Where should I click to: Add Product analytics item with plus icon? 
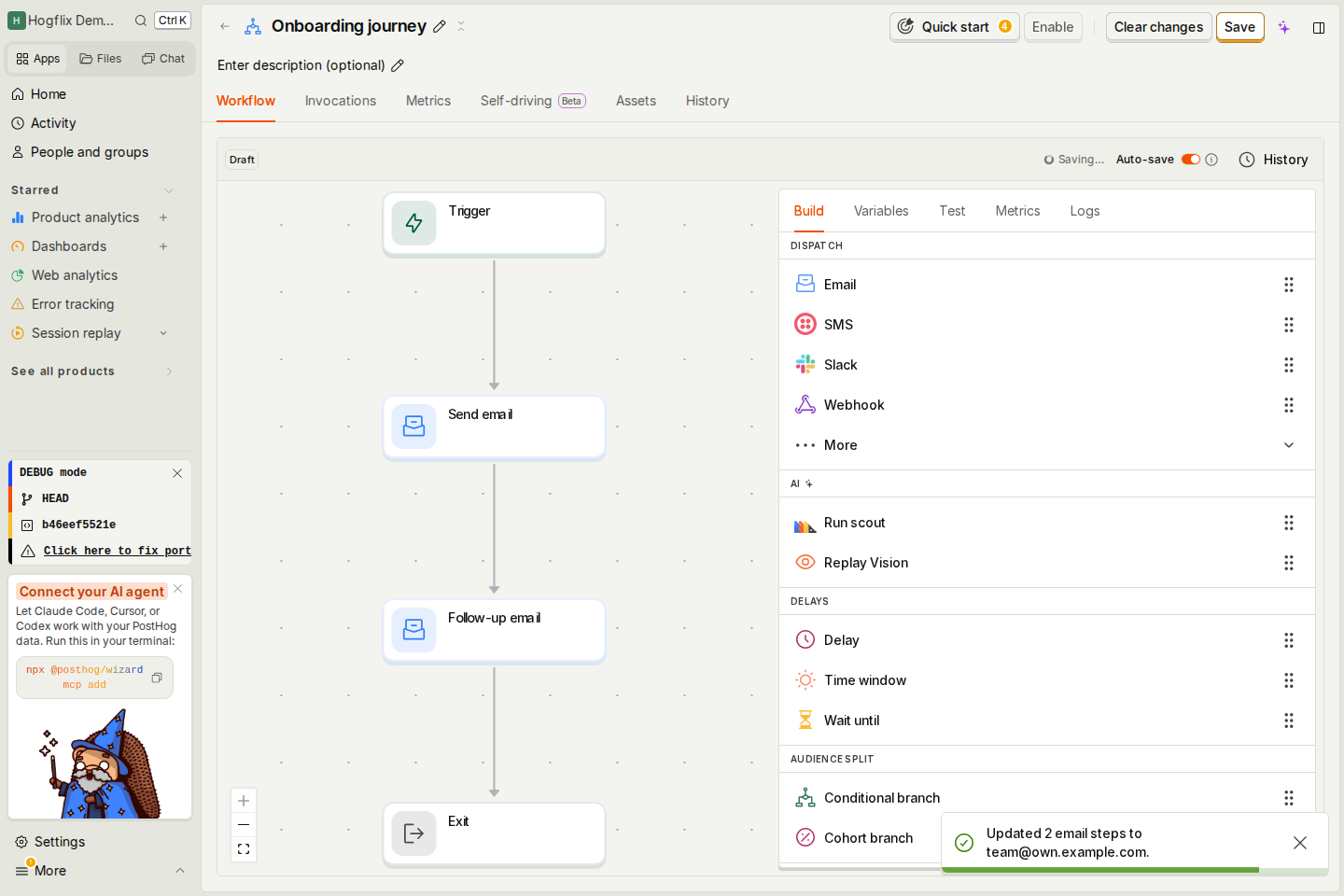pyautogui.click(x=163, y=217)
